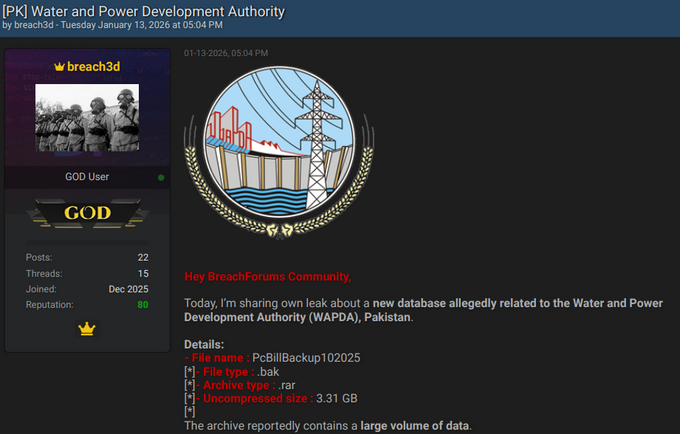Image resolution: width=680 pixels, height=434 pixels.
Task: View the gas mask soldiers avatar image
Action: 87,117
